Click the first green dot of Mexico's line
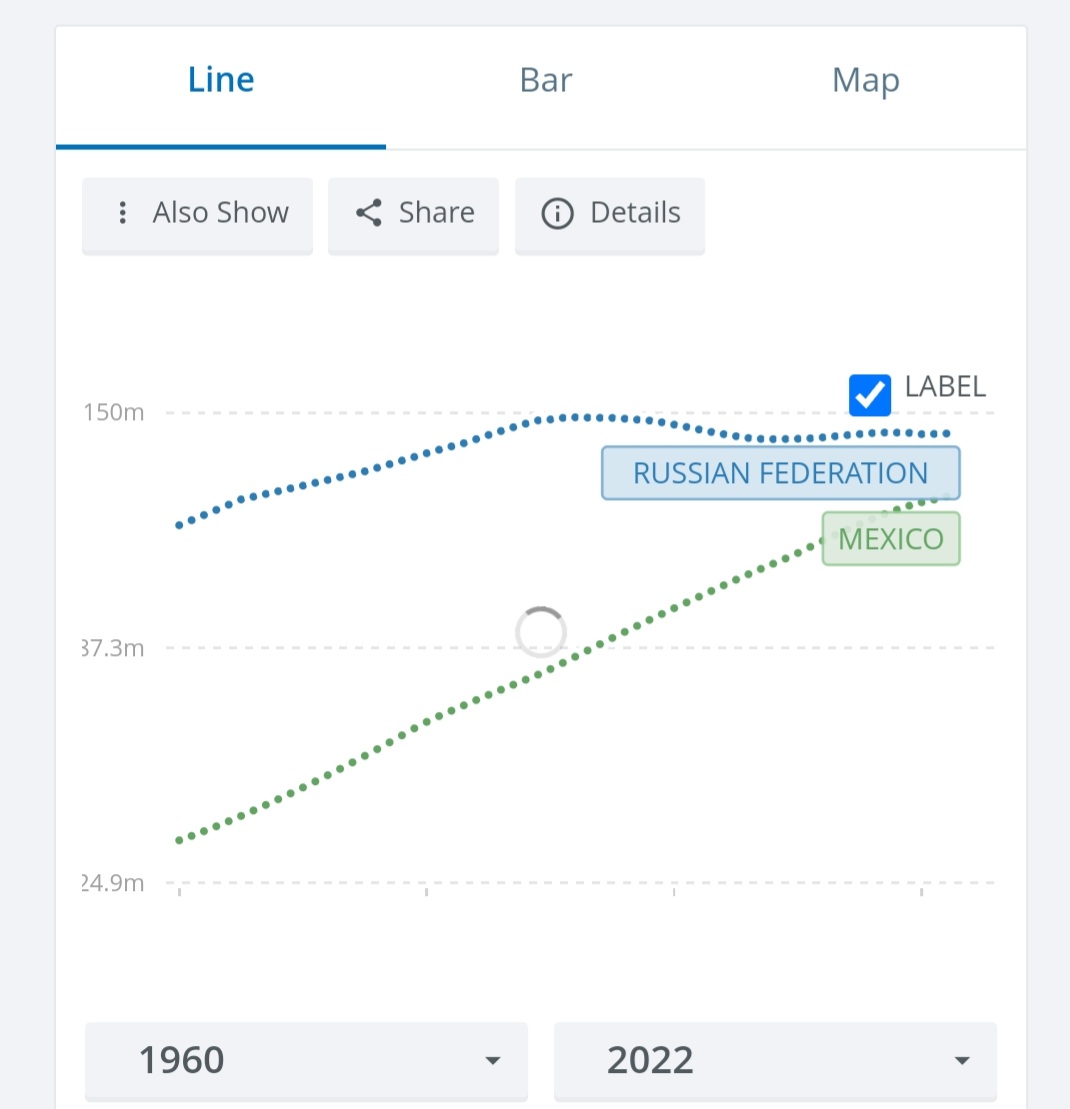 (x=179, y=840)
